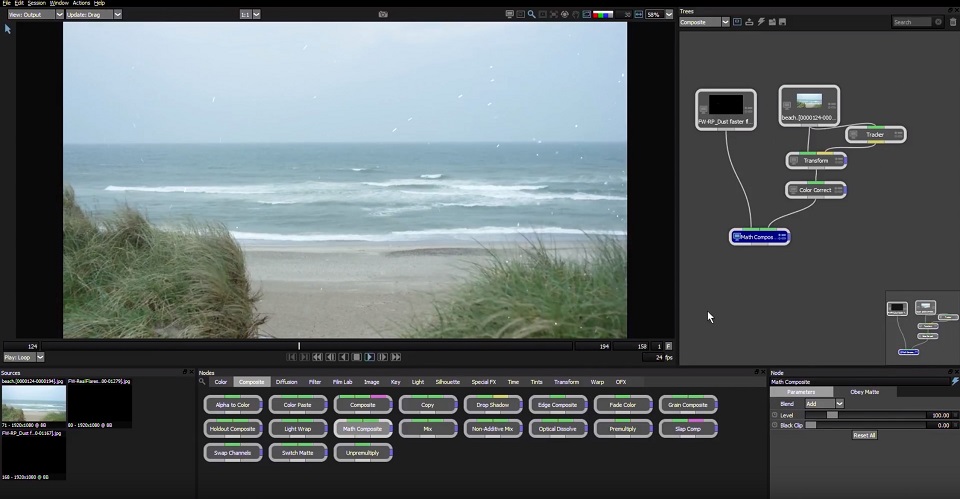
Task: Open the Session menu
Action: pyautogui.click(x=37, y=3)
